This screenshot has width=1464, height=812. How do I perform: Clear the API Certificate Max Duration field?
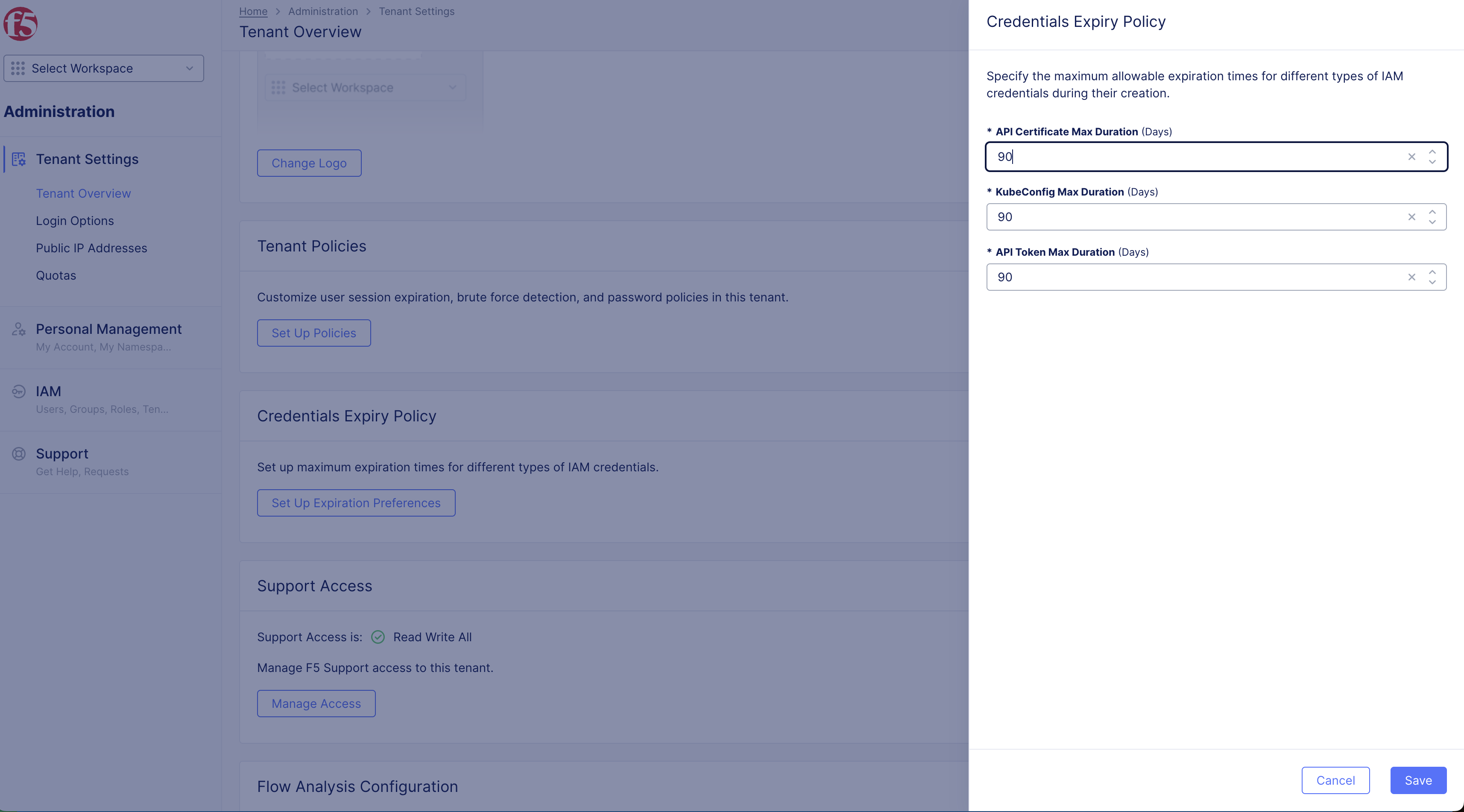pos(1412,157)
